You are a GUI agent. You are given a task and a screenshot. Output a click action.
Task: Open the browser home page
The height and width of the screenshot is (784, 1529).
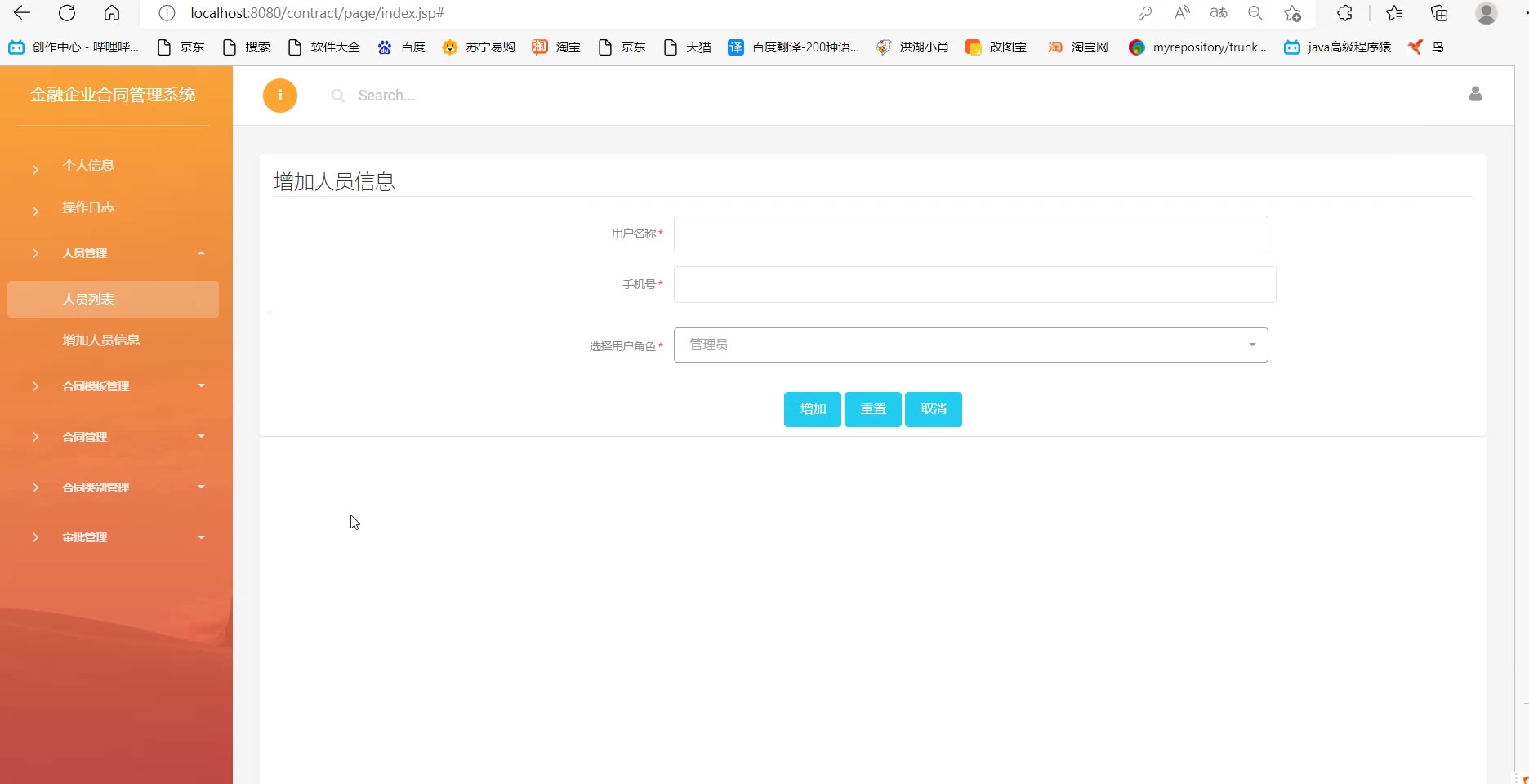(112, 13)
